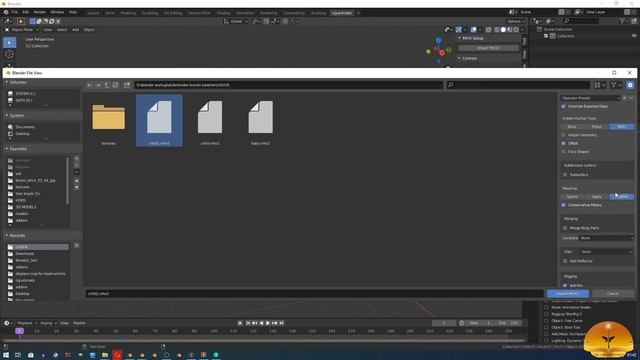Open the Genitalia dropdown

coord(607,238)
